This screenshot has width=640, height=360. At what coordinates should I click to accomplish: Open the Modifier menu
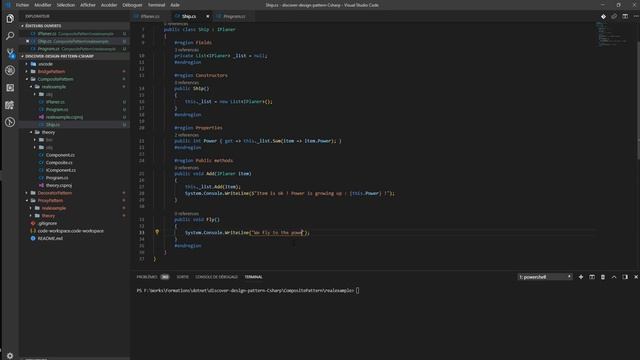click(43, 5)
